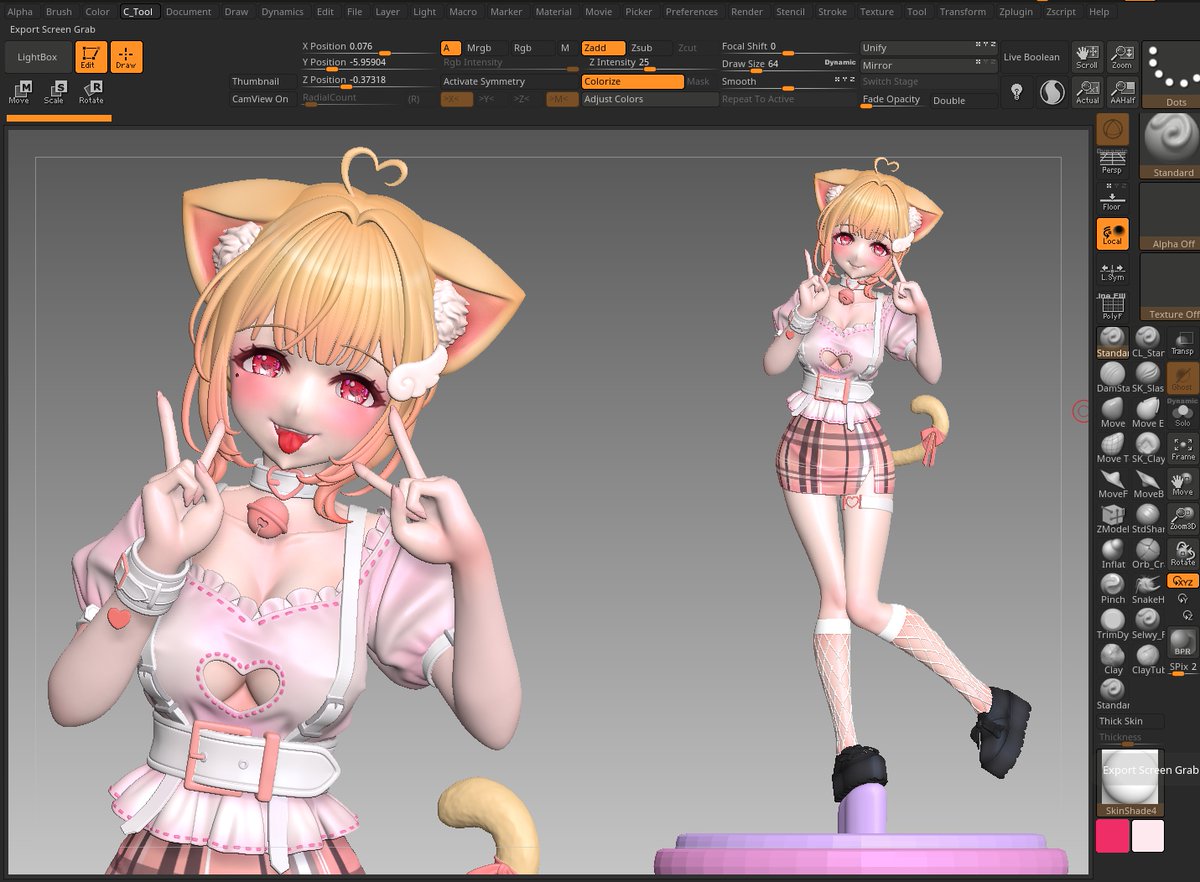Open the Texture Off selector
The width and height of the screenshot is (1200, 882).
(1170, 287)
